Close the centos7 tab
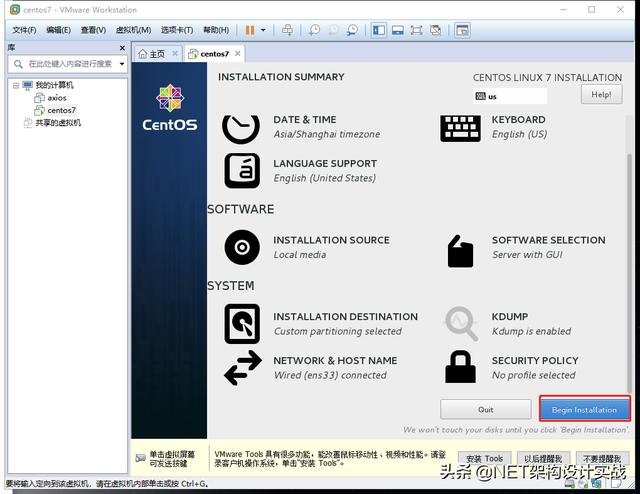Screen dimensions: 640x494 [238, 53]
